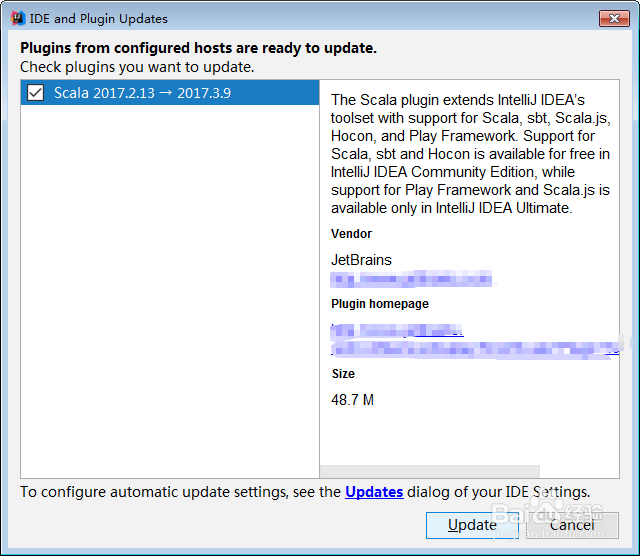Open the second Plugin homepage link line

pyautogui.click(x=475, y=347)
